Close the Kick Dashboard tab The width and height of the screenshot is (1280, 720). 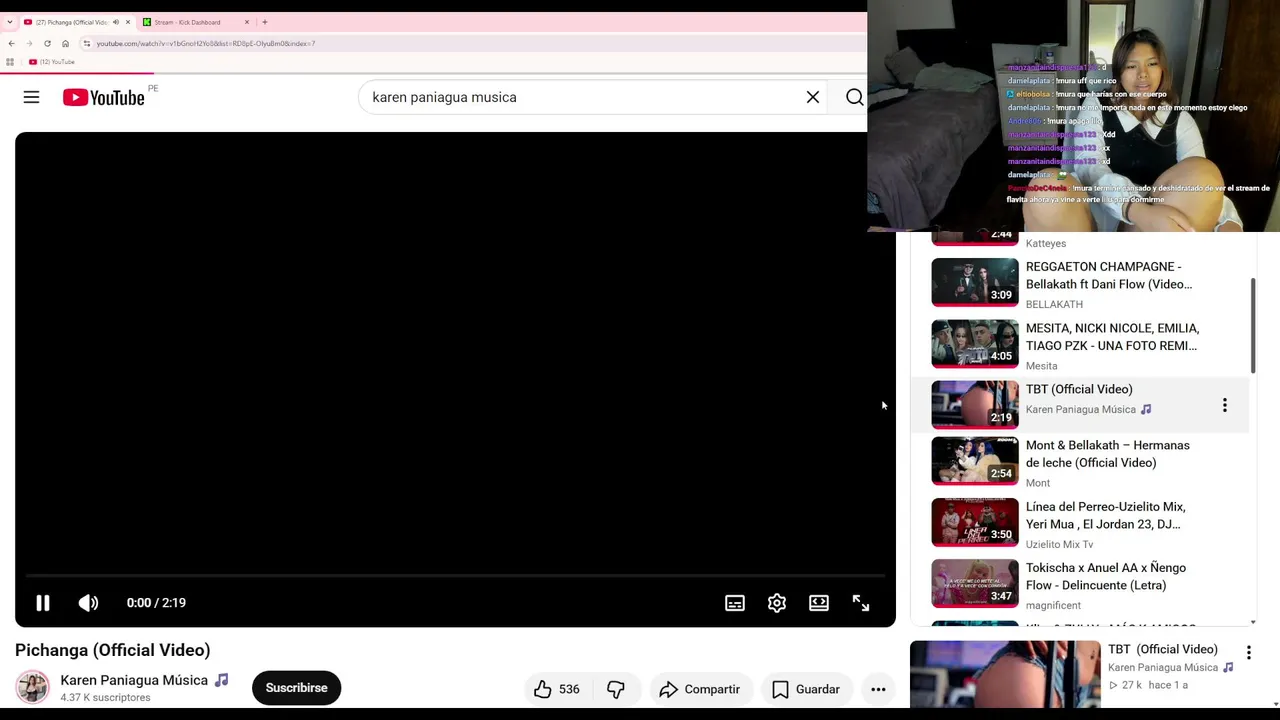click(x=247, y=22)
